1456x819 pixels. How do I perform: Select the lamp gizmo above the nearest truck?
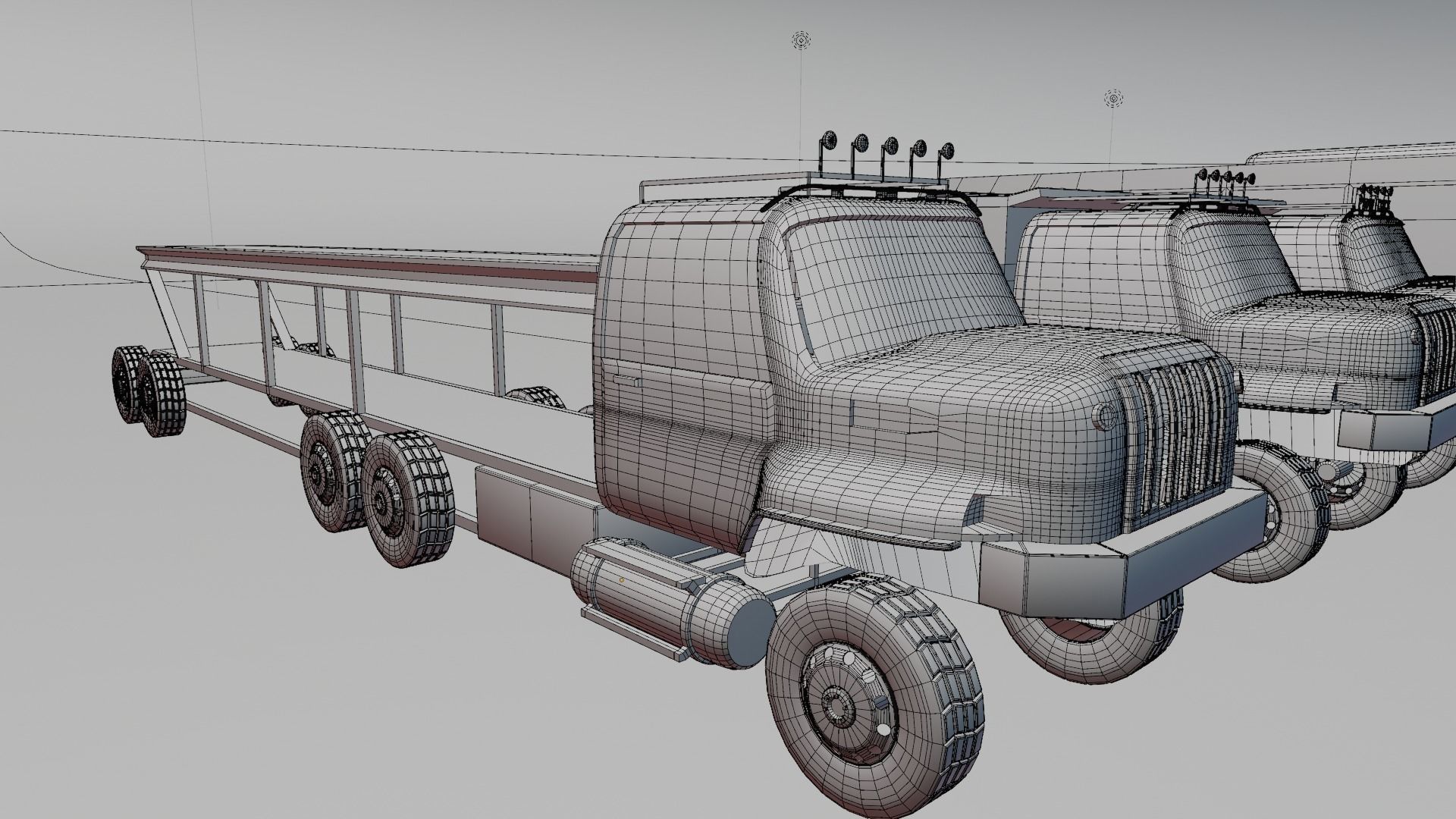point(800,40)
